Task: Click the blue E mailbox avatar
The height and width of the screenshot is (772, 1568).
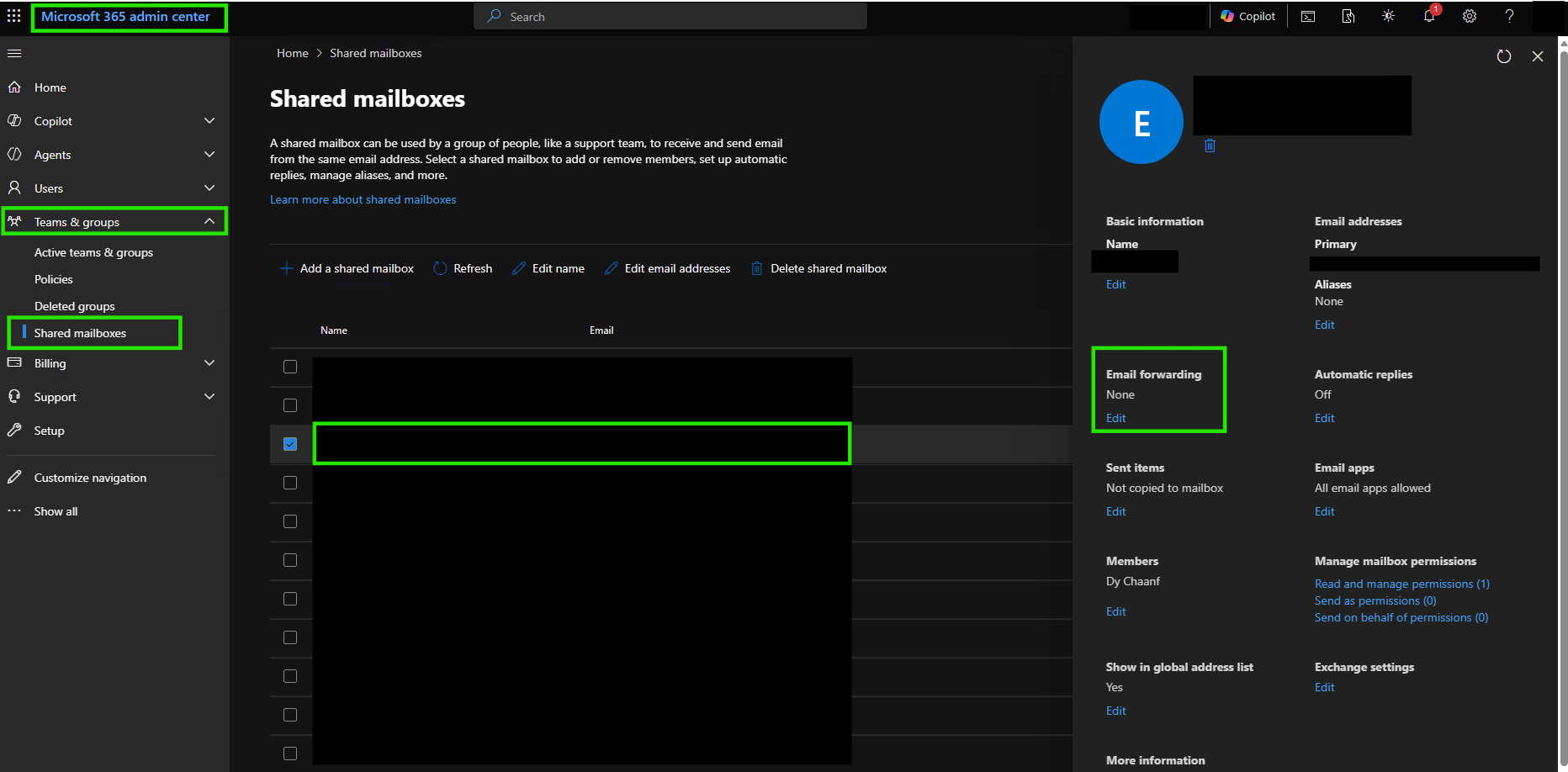Action: click(x=1142, y=122)
